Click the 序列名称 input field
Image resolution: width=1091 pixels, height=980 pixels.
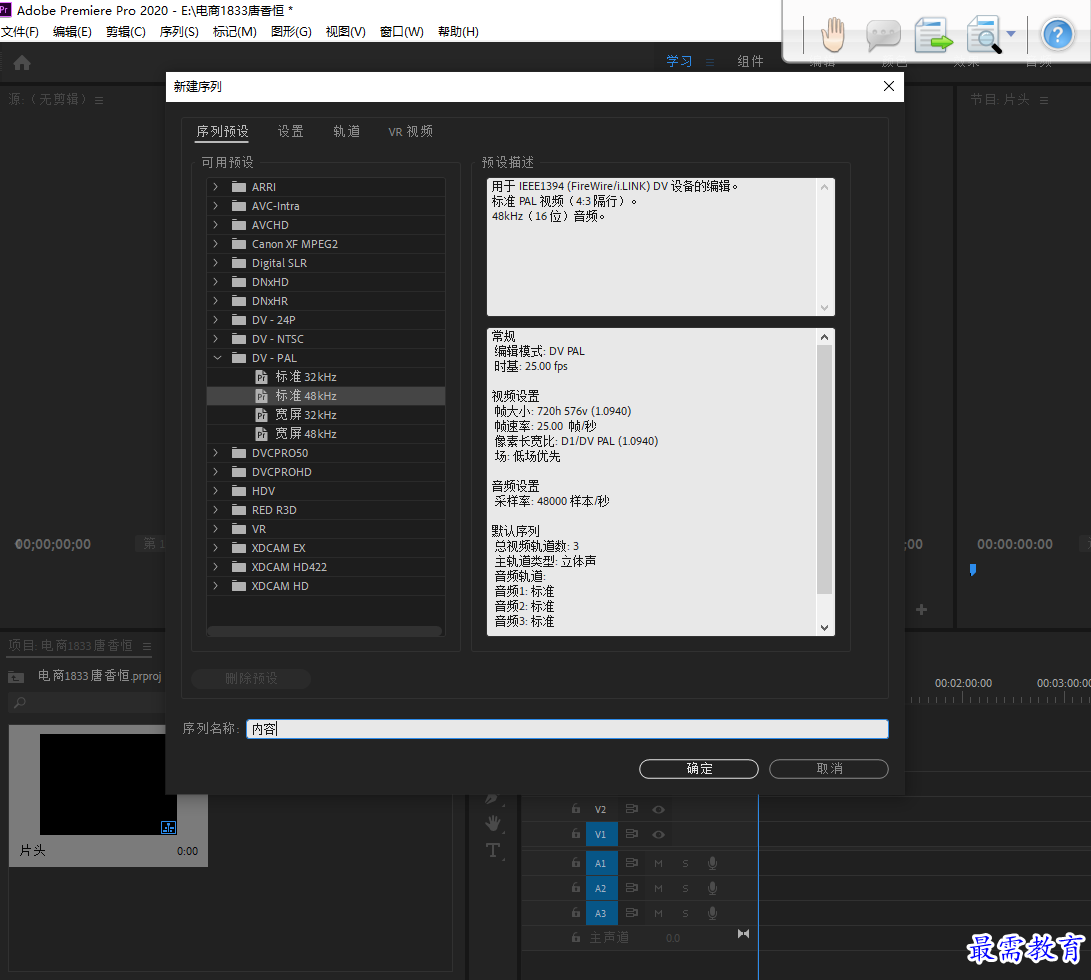(567, 729)
